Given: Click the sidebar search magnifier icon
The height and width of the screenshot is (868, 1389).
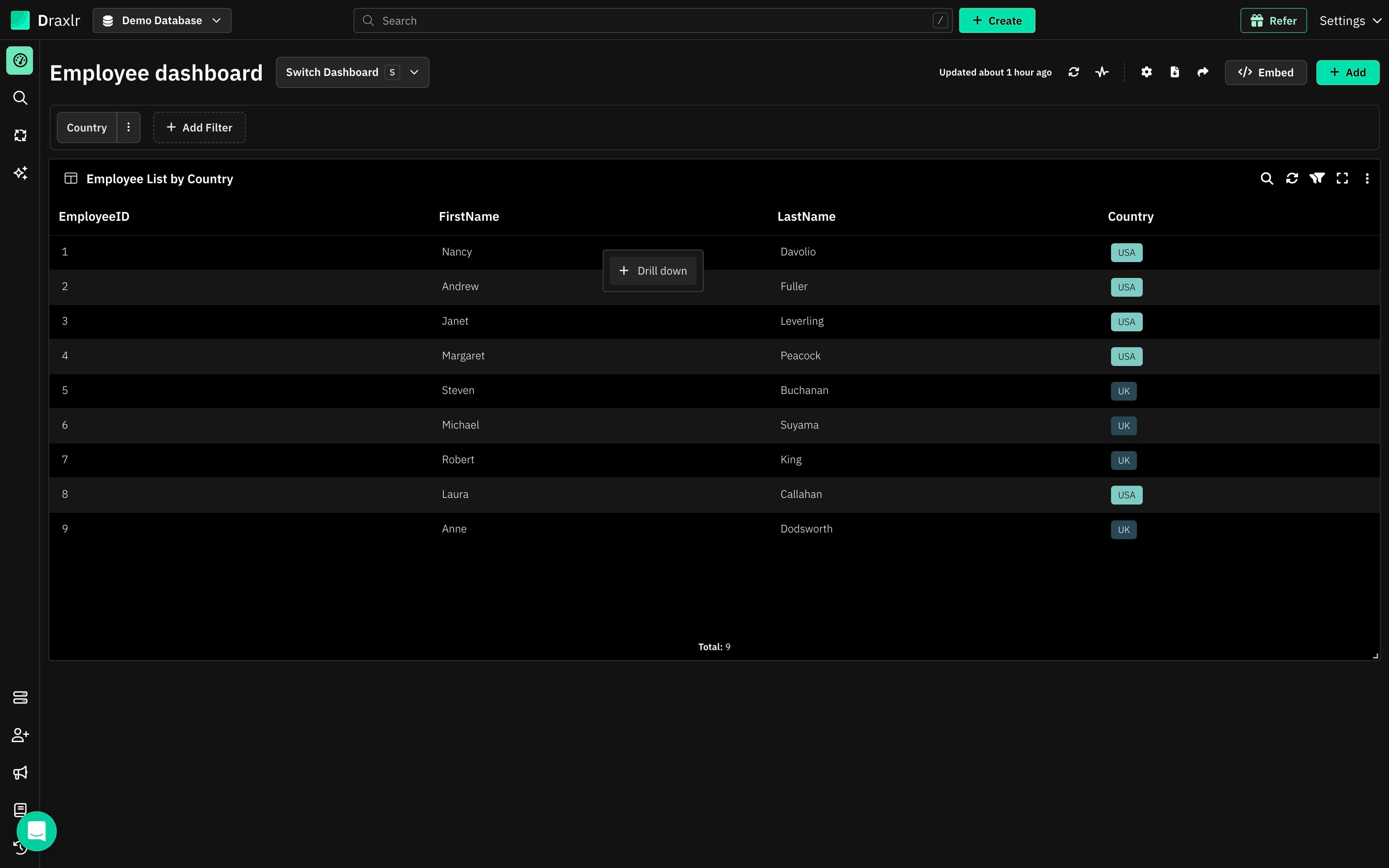Looking at the screenshot, I should 20,98.
